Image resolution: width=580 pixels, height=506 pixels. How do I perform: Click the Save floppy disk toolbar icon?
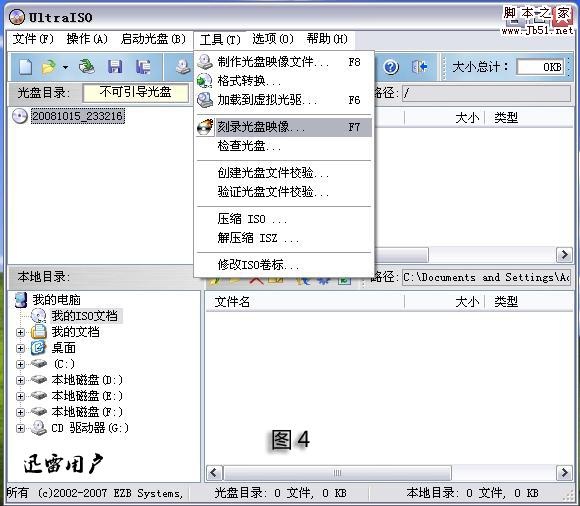coord(115,67)
